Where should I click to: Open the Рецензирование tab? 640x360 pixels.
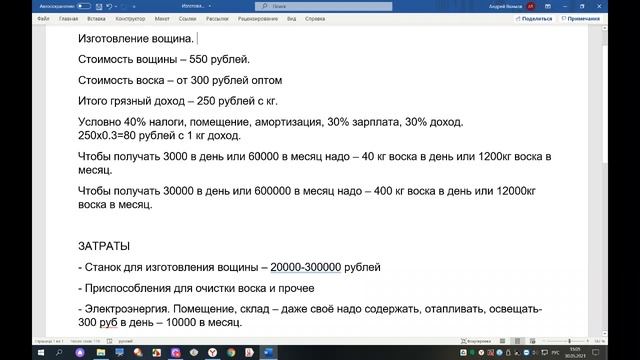(258, 19)
